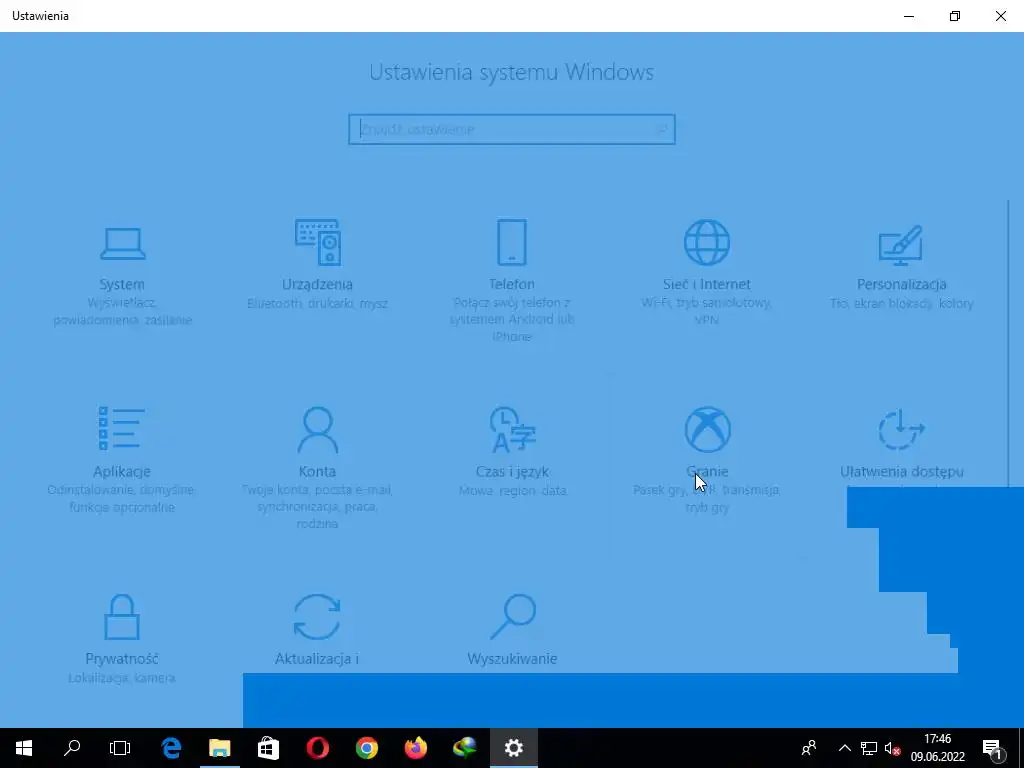
Task: Click 'Bluetooth, drukarki, mysz' description text
Action: click(317, 304)
